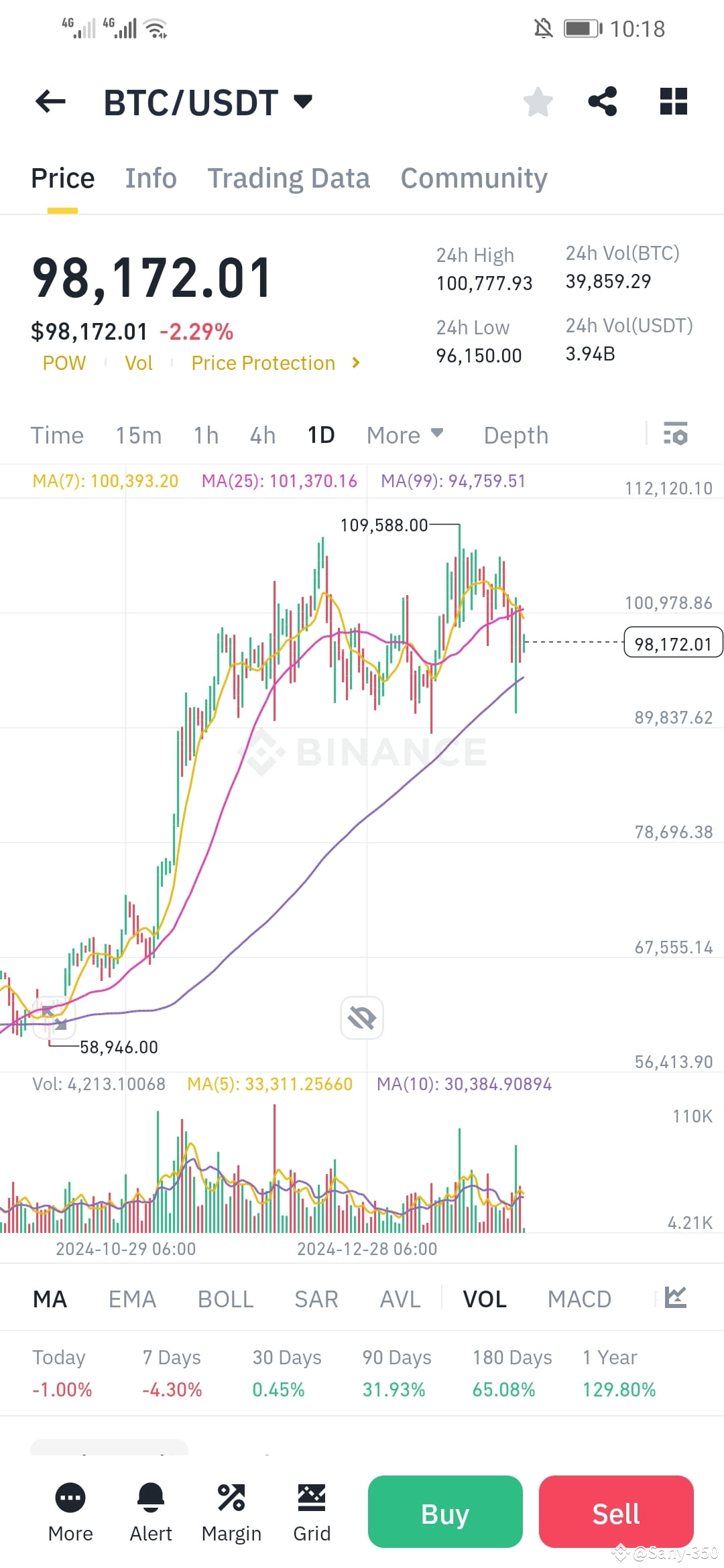Tap the share icon at top right
The height and width of the screenshot is (1568, 724).
click(x=601, y=101)
